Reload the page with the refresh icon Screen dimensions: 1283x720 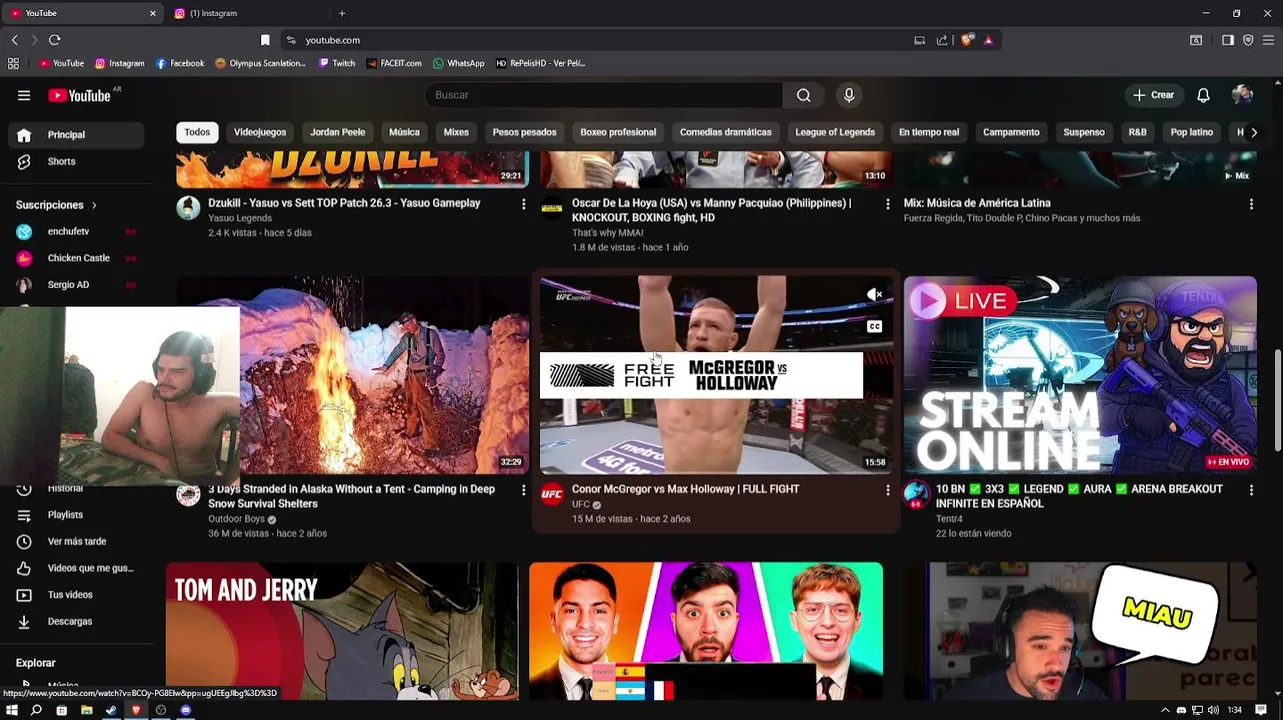(54, 40)
